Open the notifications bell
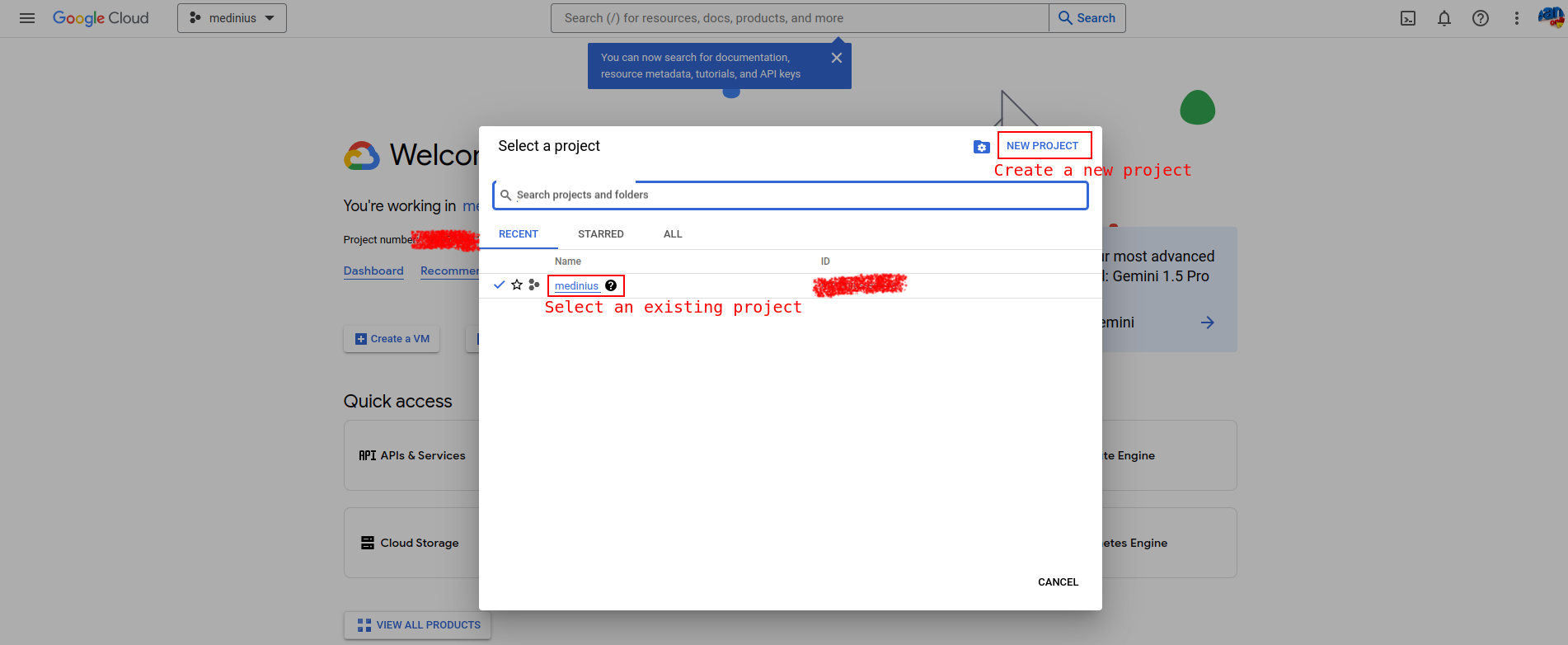 click(x=1444, y=18)
